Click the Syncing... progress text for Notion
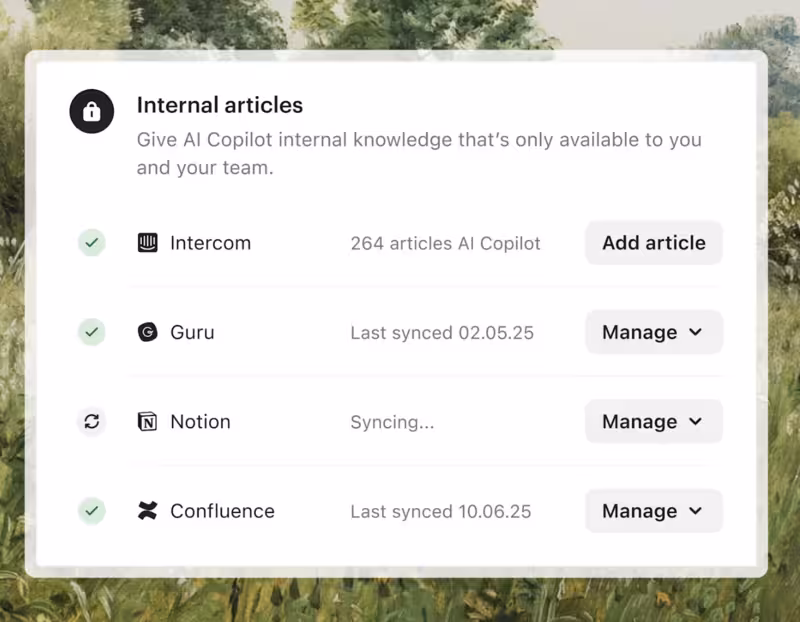Viewport: 800px width, 622px height. click(x=392, y=421)
